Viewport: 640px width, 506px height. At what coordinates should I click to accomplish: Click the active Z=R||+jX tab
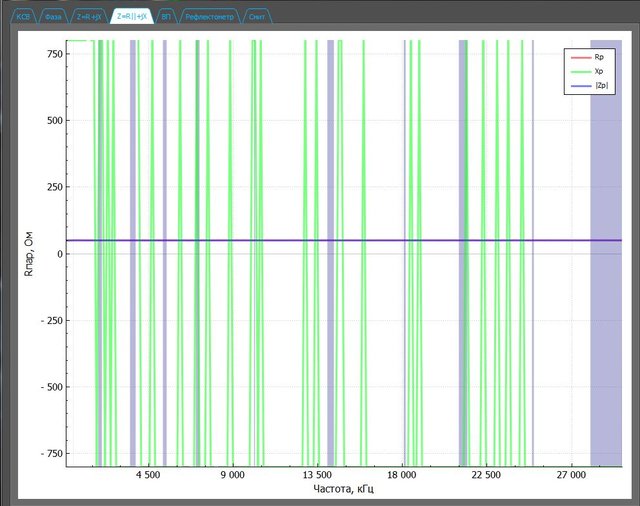(132, 17)
